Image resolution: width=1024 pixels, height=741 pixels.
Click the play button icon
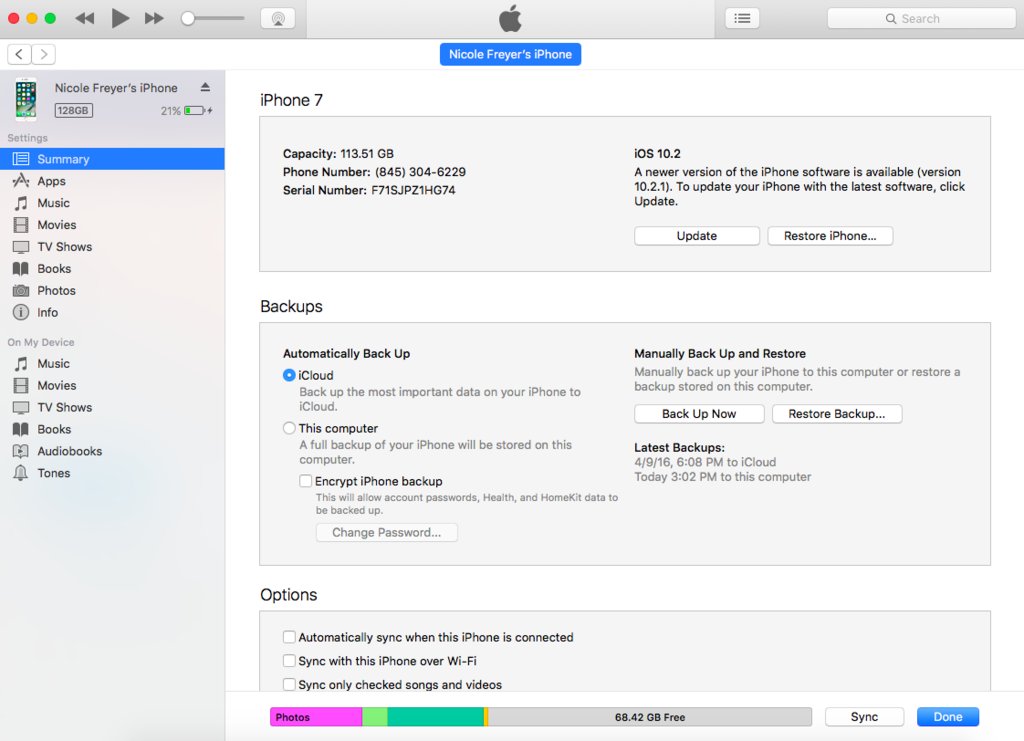(120, 18)
